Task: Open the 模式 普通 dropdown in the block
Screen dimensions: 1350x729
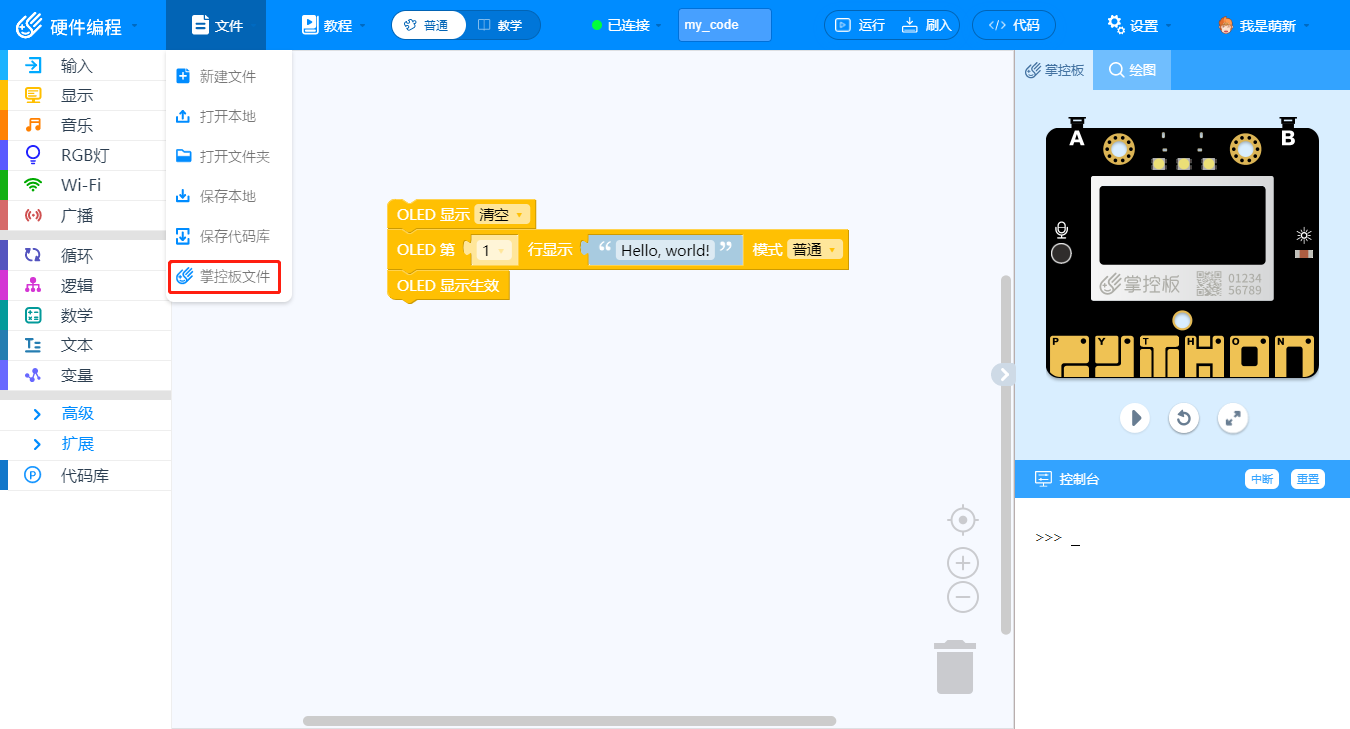Action: click(815, 250)
